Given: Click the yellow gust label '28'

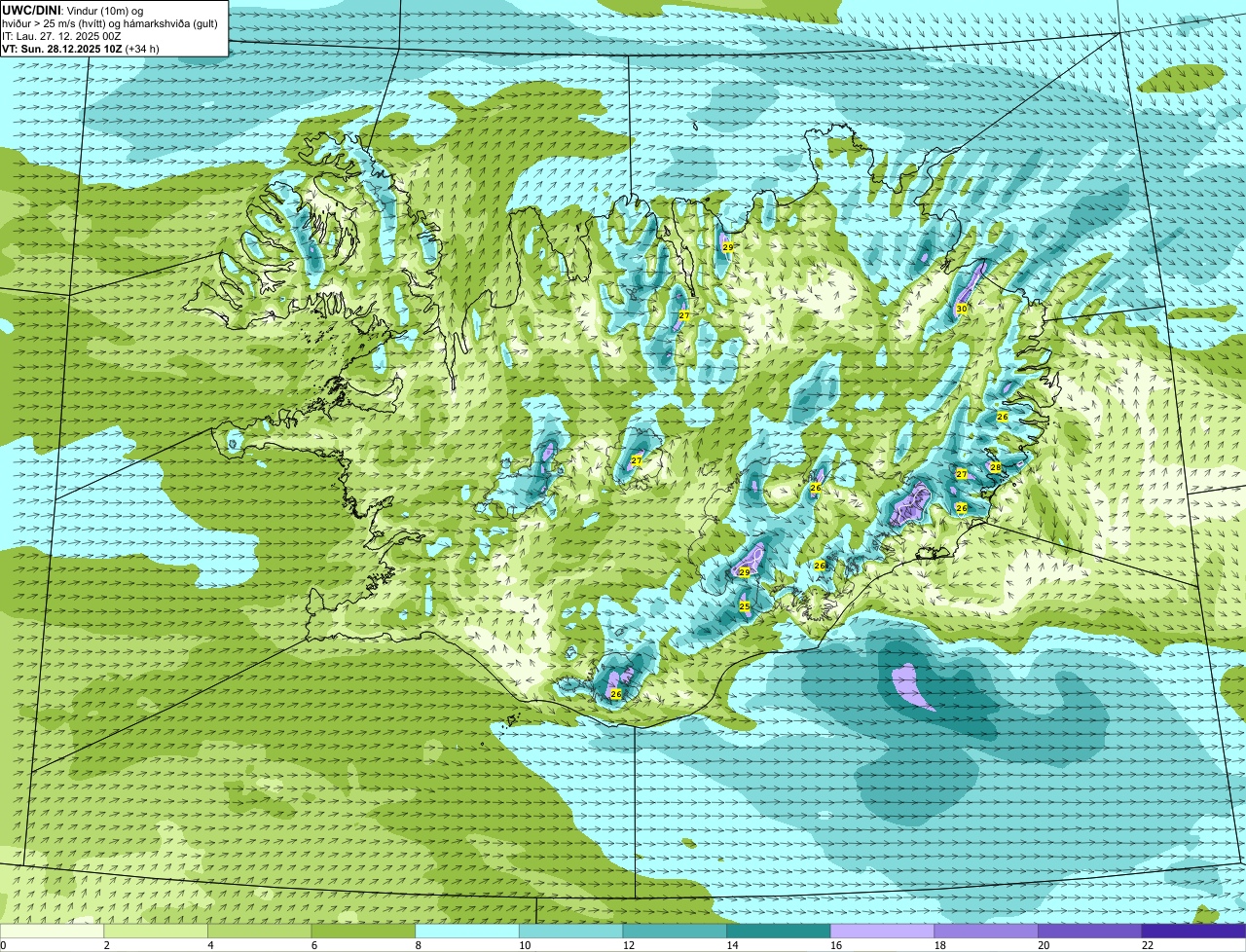Looking at the screenshot, I should [x=995, y=466].
